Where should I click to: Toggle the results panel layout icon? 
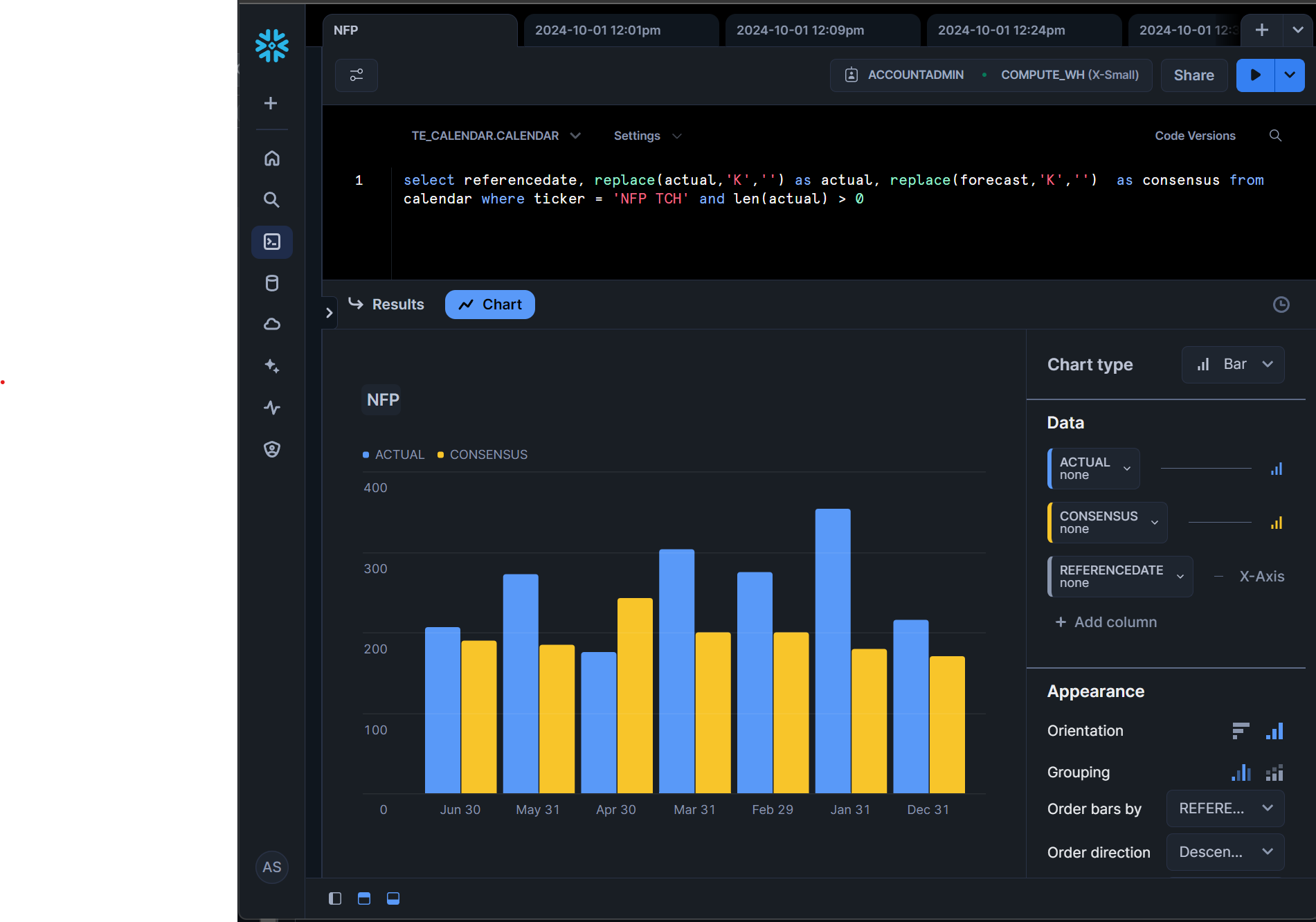pyautogui.click(x=393, y=898)
